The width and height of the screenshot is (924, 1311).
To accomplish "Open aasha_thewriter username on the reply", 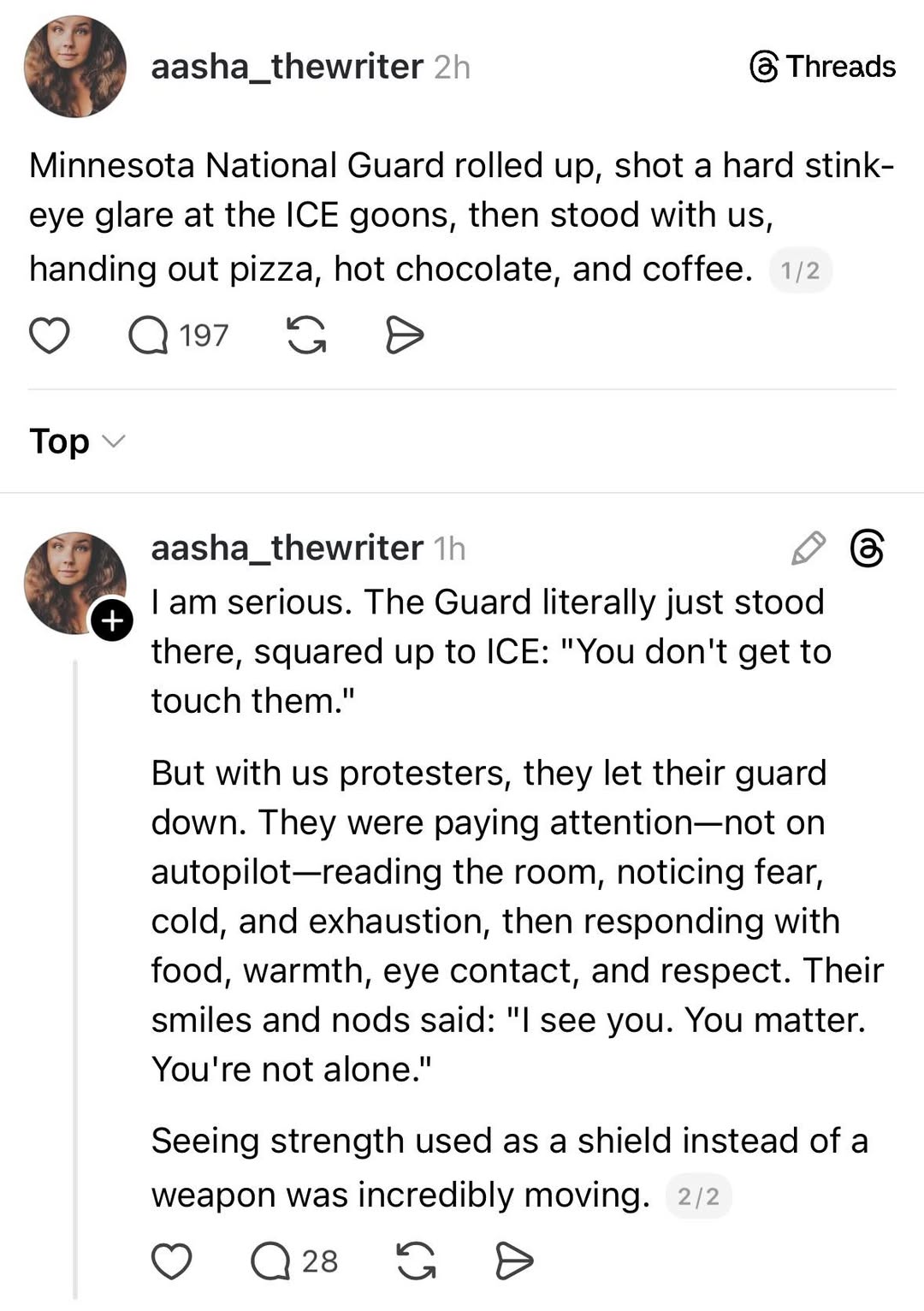I will click(287, 549).
